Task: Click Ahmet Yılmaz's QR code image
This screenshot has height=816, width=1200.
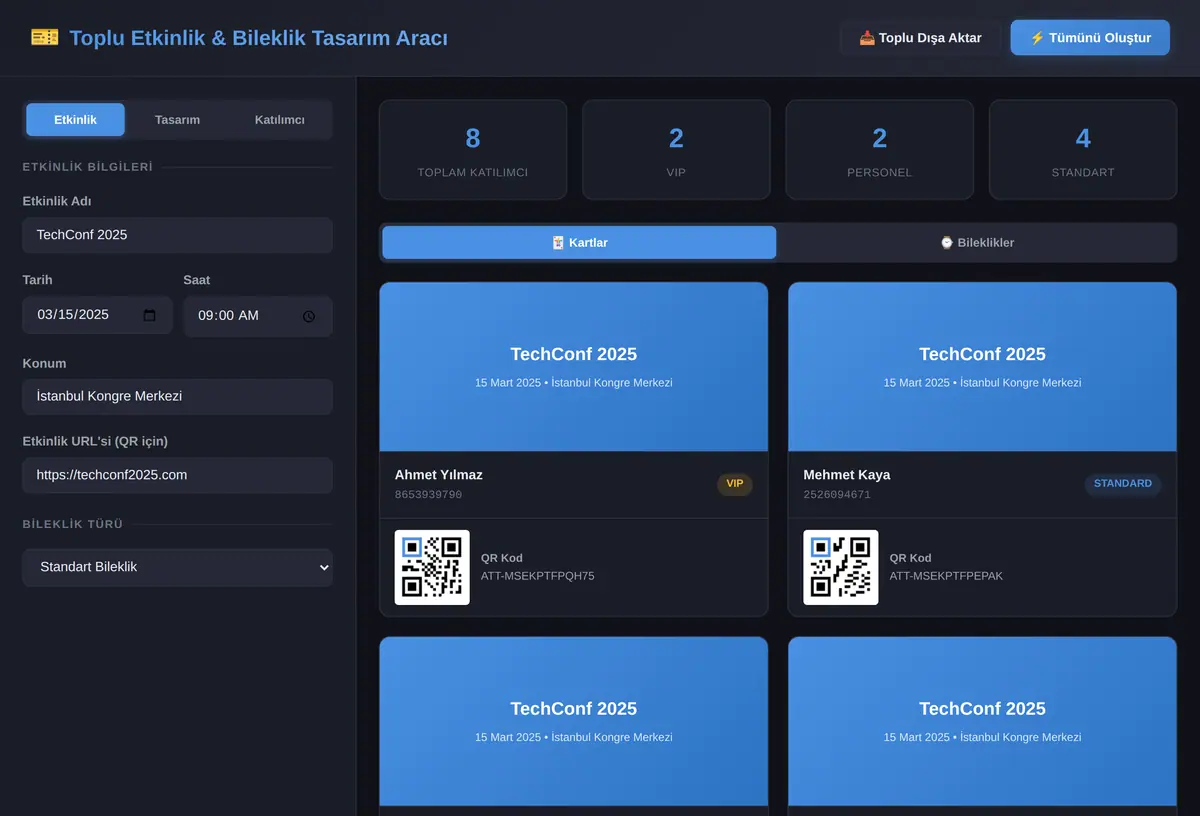Action: tap(432, 567)
